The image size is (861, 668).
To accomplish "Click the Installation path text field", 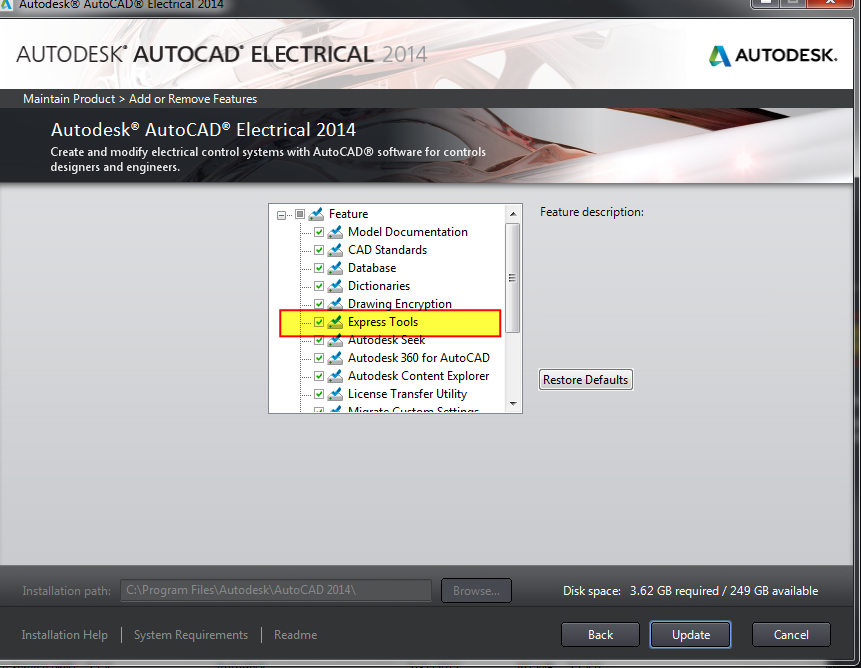I will coord(275,590).
